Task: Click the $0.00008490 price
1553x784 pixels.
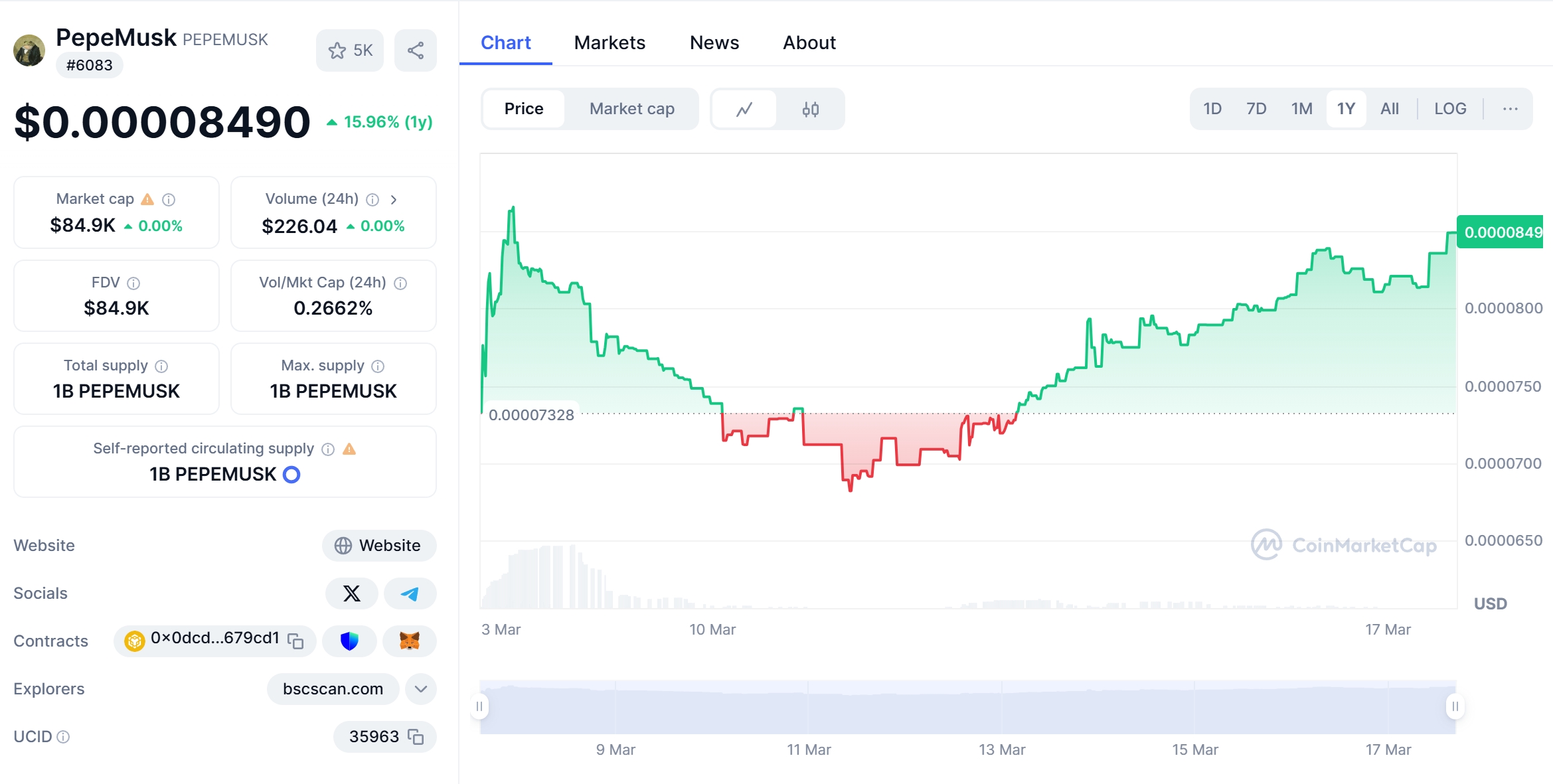Action: [x=162, y=122]
